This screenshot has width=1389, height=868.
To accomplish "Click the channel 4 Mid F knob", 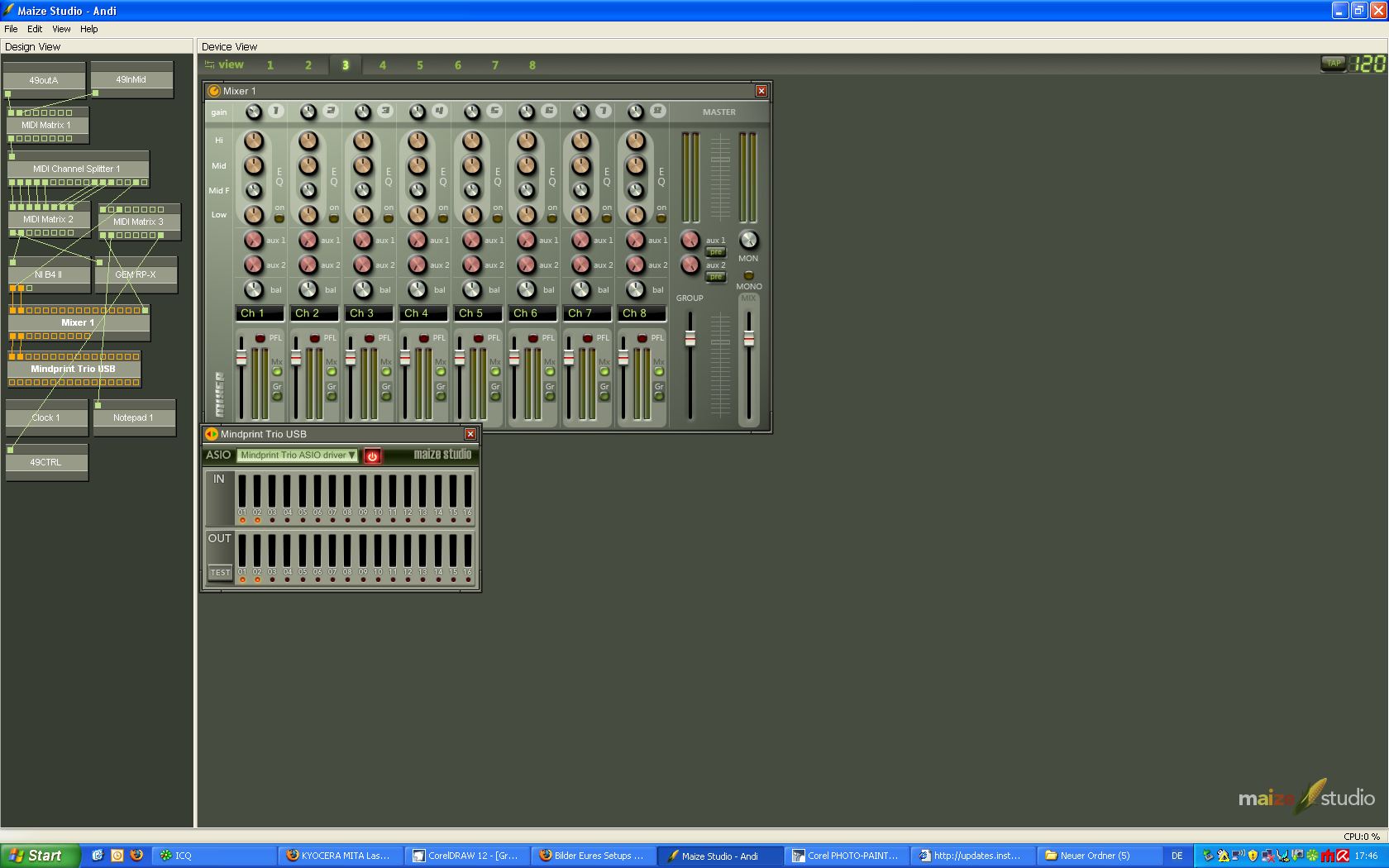I will (417, 190).
